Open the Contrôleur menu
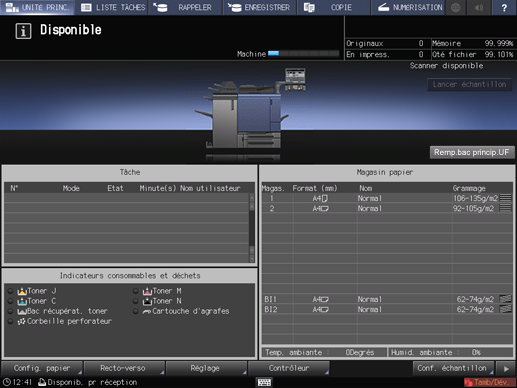 point(289,368)
